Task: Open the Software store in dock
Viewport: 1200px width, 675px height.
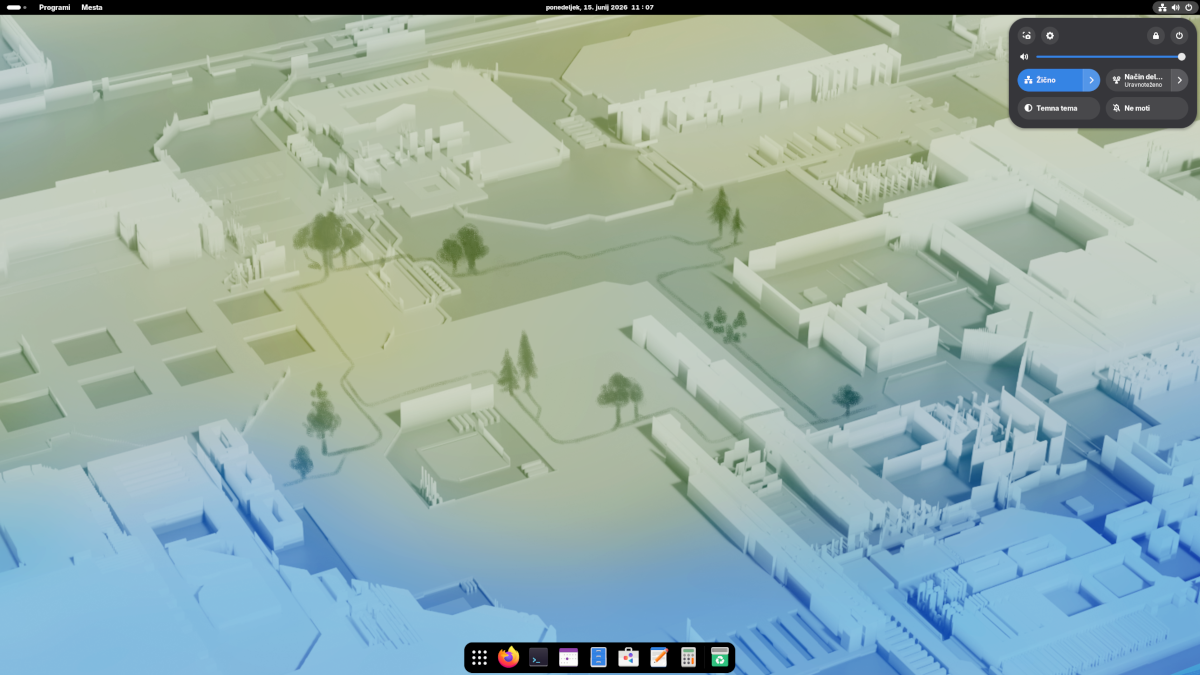Action: [629, 657]
